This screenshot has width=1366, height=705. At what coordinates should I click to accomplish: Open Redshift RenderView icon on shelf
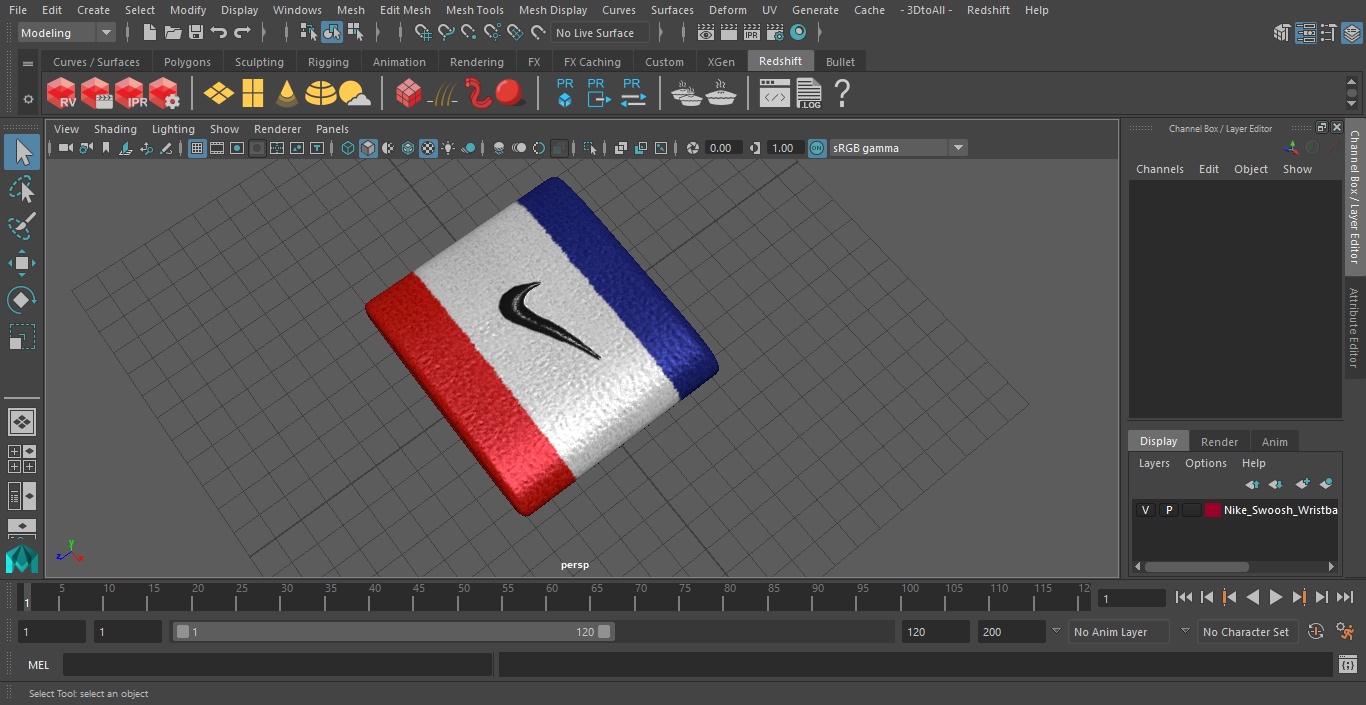[x=62, y=94]
